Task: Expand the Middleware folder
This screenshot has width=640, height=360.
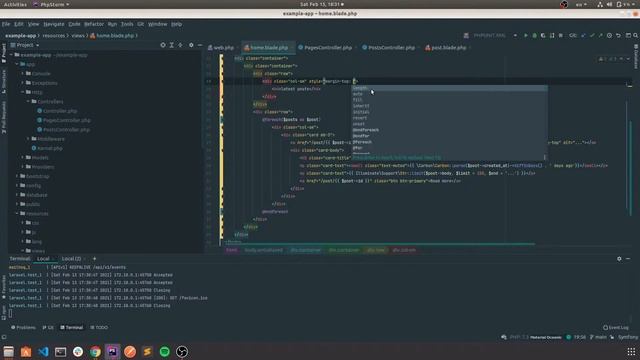Action: click(x=29, y=139)
